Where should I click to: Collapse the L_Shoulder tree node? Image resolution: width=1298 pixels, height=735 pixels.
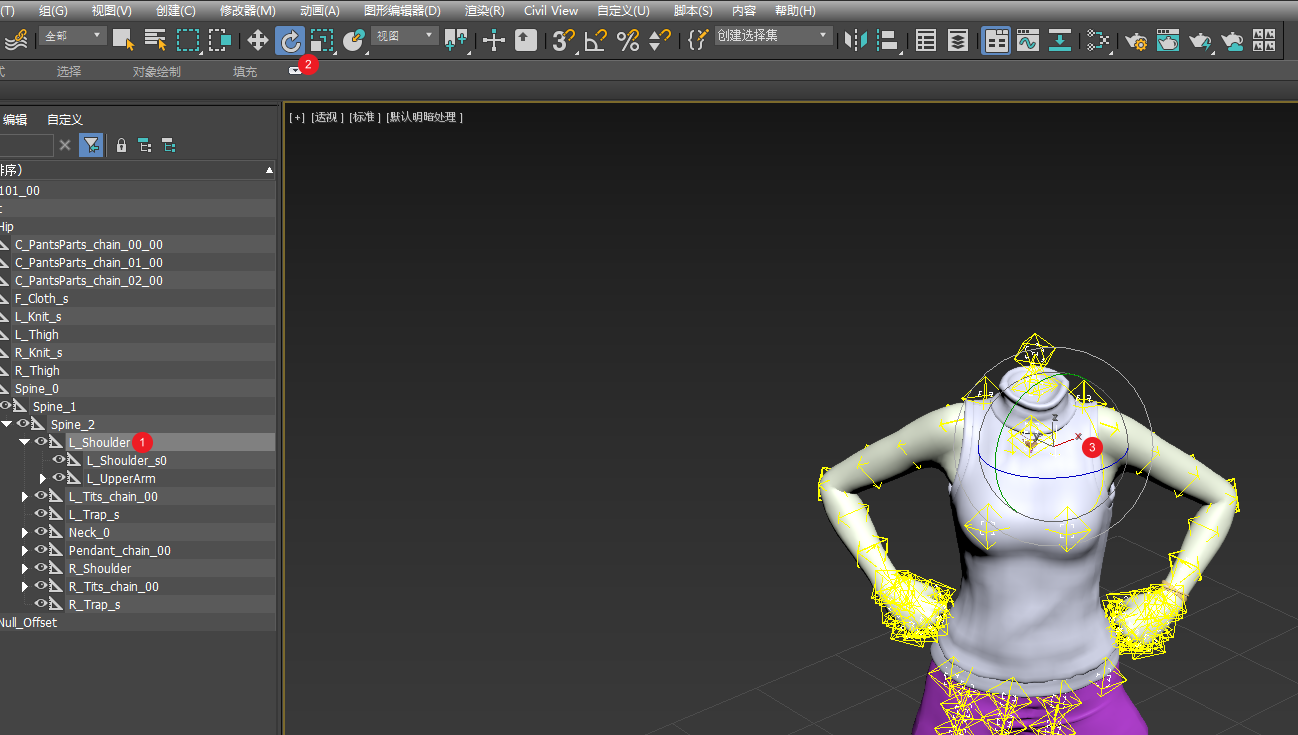[24, 442]
